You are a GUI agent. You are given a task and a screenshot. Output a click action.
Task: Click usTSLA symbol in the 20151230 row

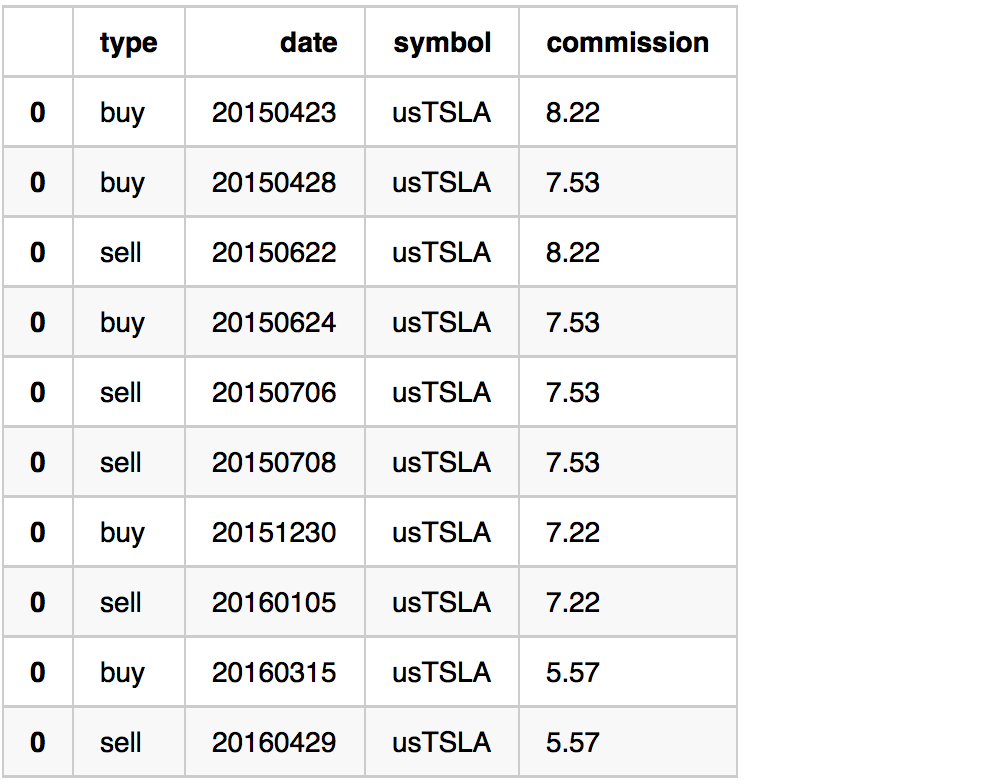(441, 533)
